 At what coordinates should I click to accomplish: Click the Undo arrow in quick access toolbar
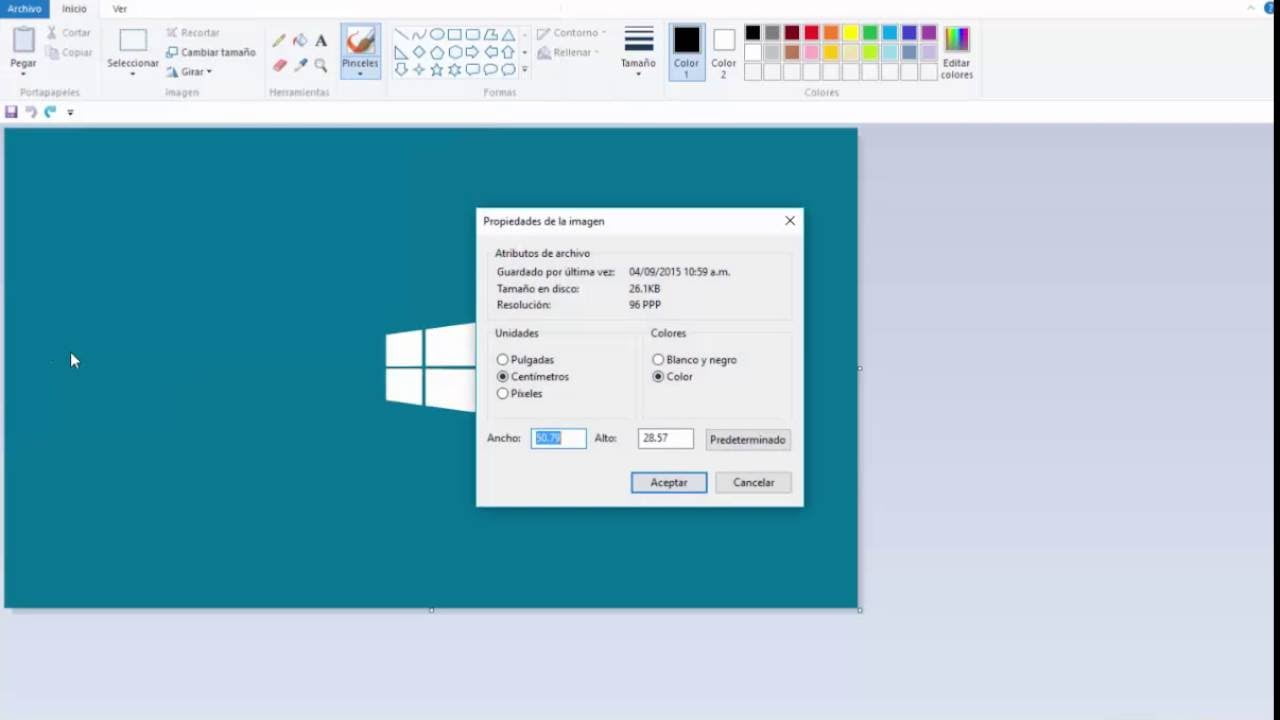point(31,112)
